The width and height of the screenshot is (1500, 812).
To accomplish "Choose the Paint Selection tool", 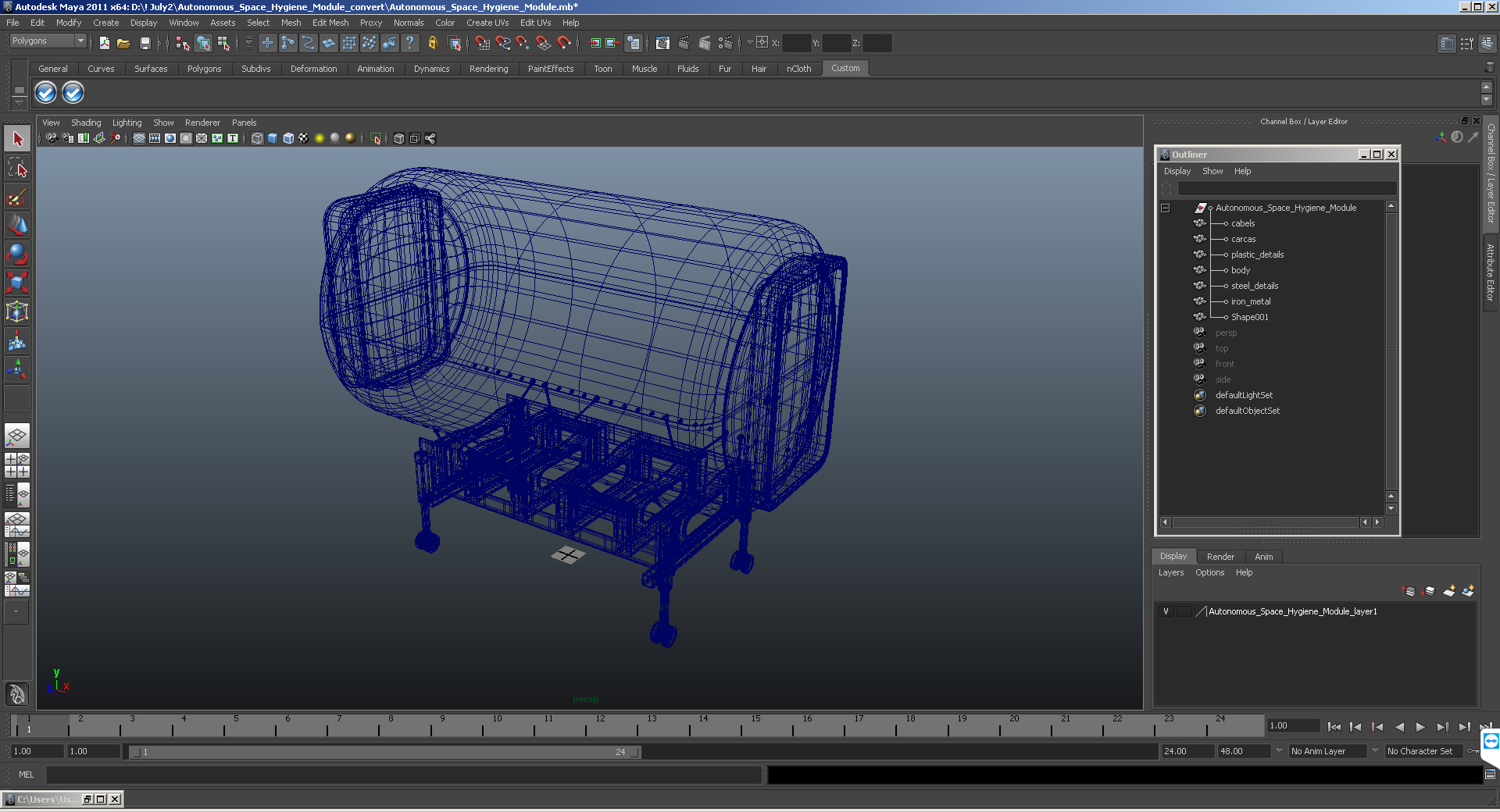I will coord(17,196).
